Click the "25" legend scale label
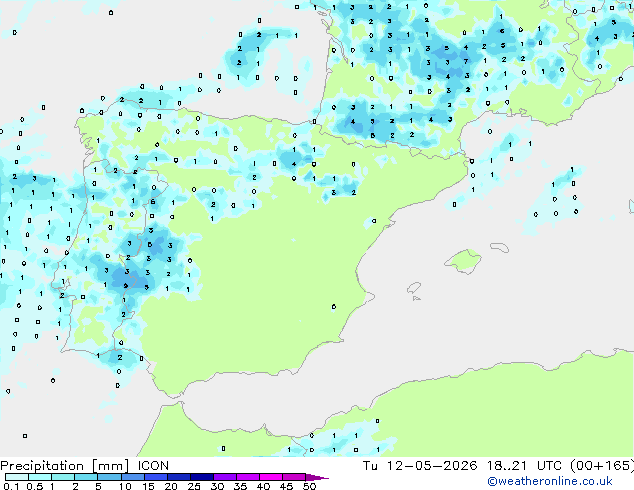Image resolution: width=634 pixels, height=490 pixels. 194,486
